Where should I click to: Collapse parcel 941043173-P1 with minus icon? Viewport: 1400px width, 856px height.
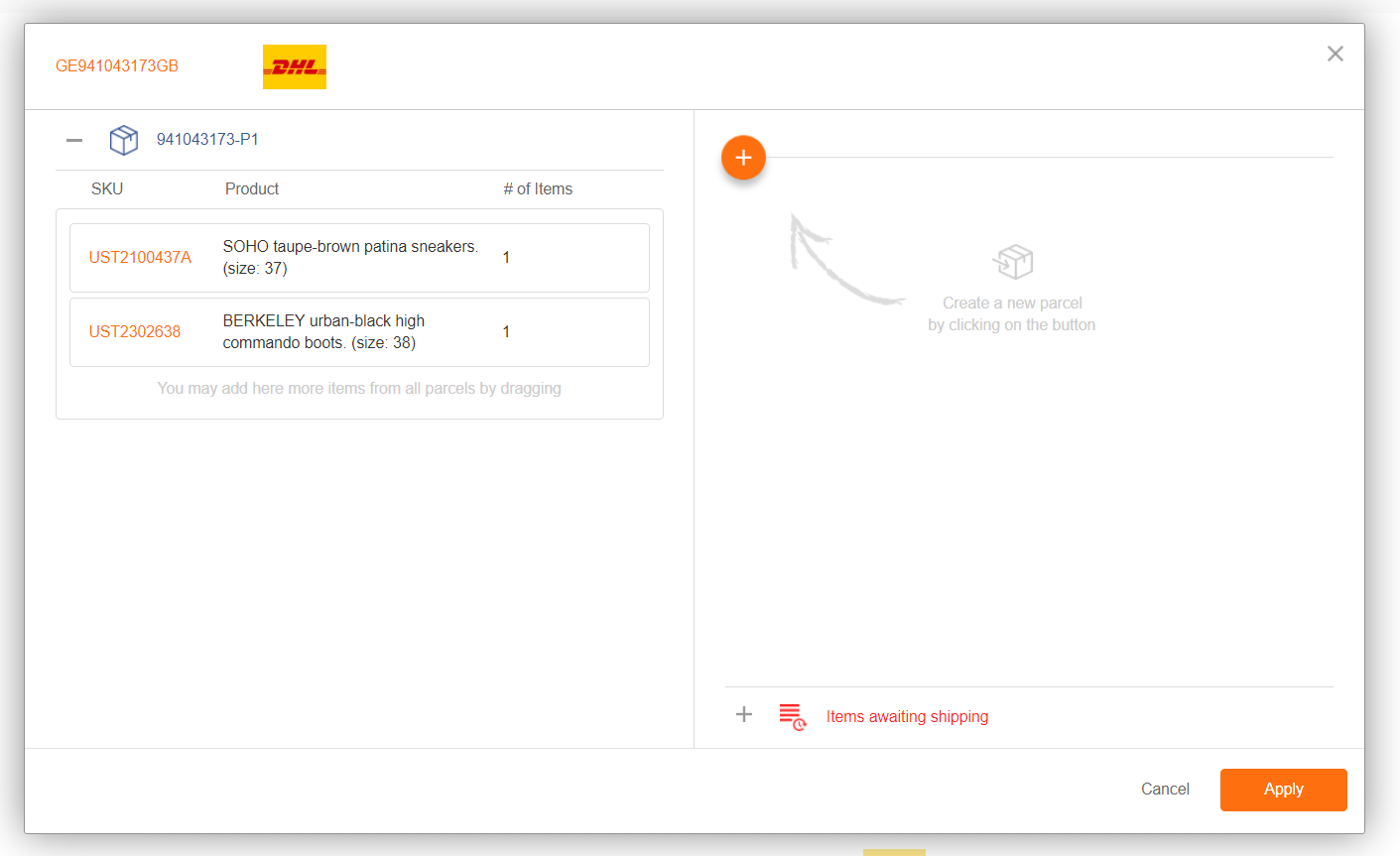click(x=74, y=140)
